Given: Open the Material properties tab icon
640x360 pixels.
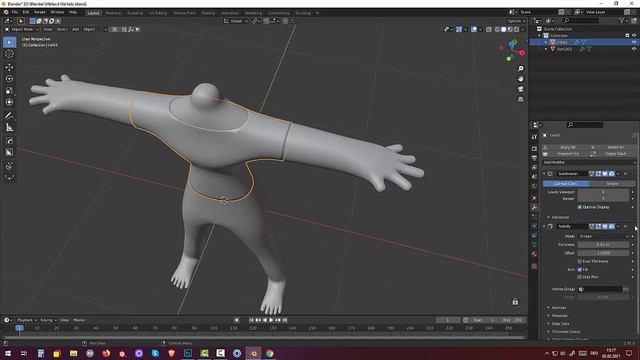Looking at the screenshot, I should click(x=534, y=254).
